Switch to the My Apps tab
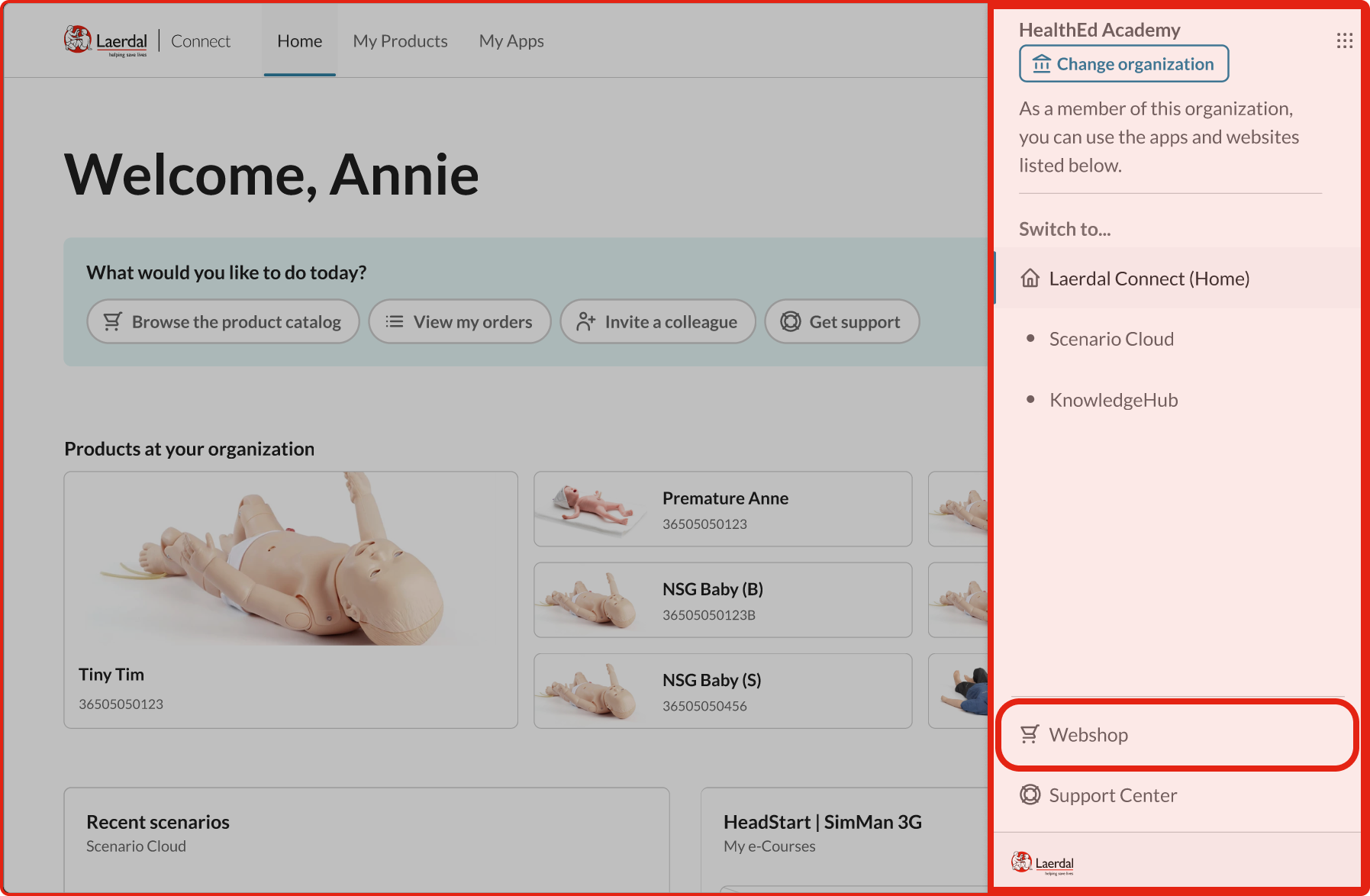Image resolution: width=1370 pixels, height=896 pixels. (x=511, y=41)
